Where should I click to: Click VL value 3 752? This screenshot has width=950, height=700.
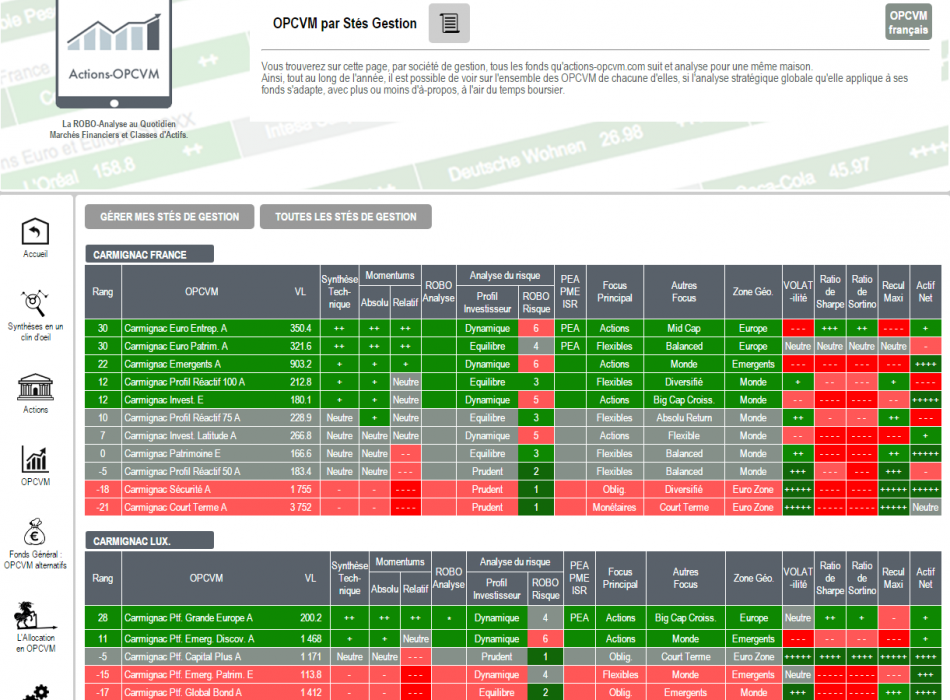[301, 507]
